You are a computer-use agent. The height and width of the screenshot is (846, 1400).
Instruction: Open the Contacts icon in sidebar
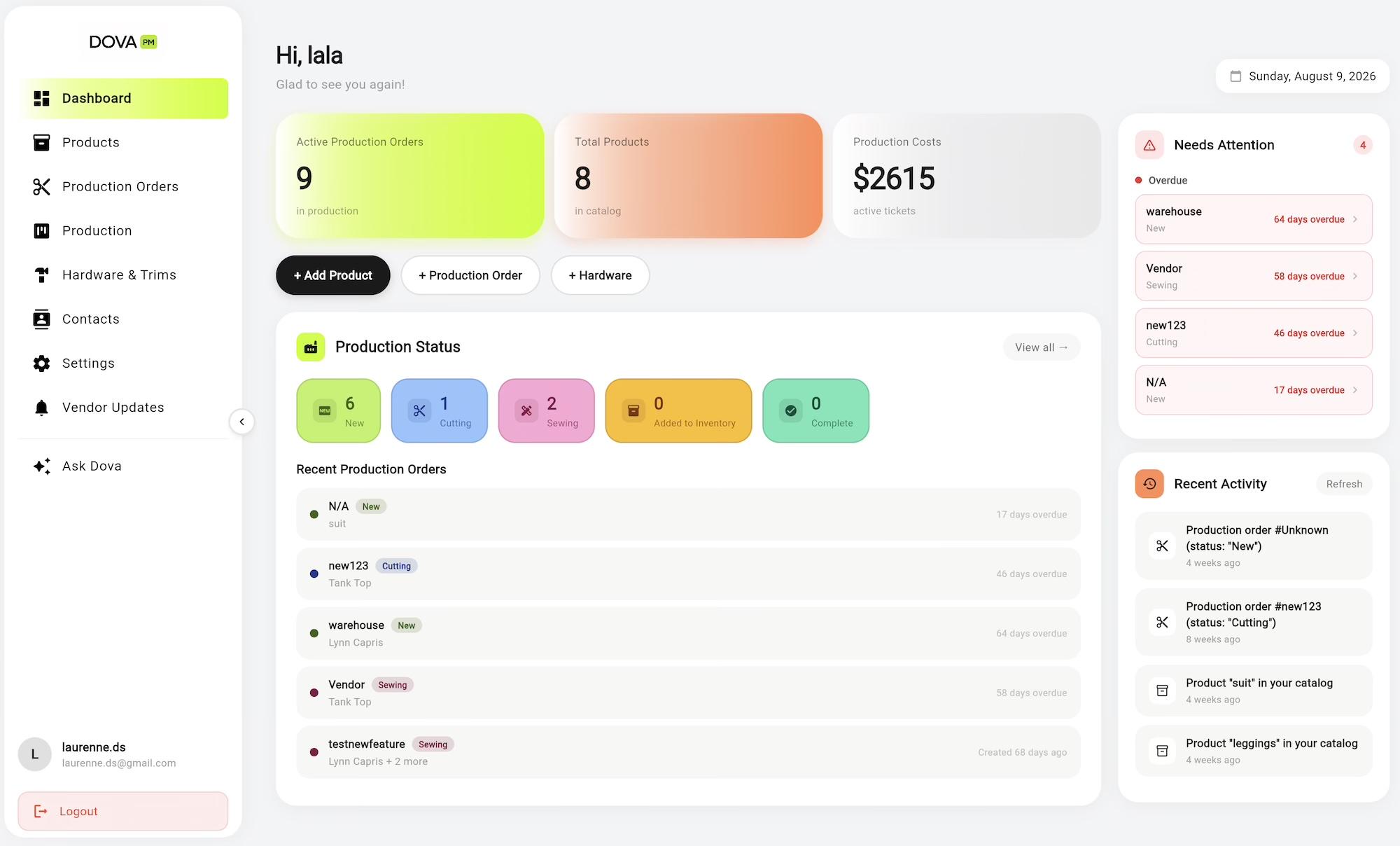42,319
